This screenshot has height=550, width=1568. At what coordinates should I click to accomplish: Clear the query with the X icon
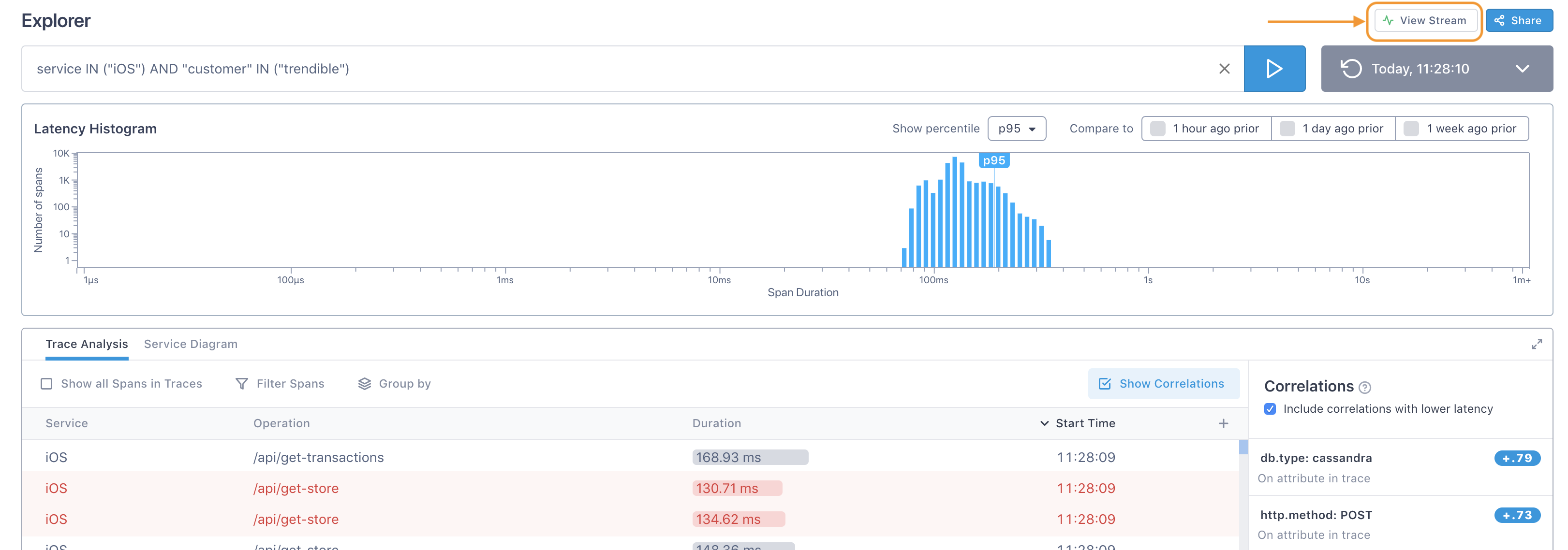[1224, 69]
